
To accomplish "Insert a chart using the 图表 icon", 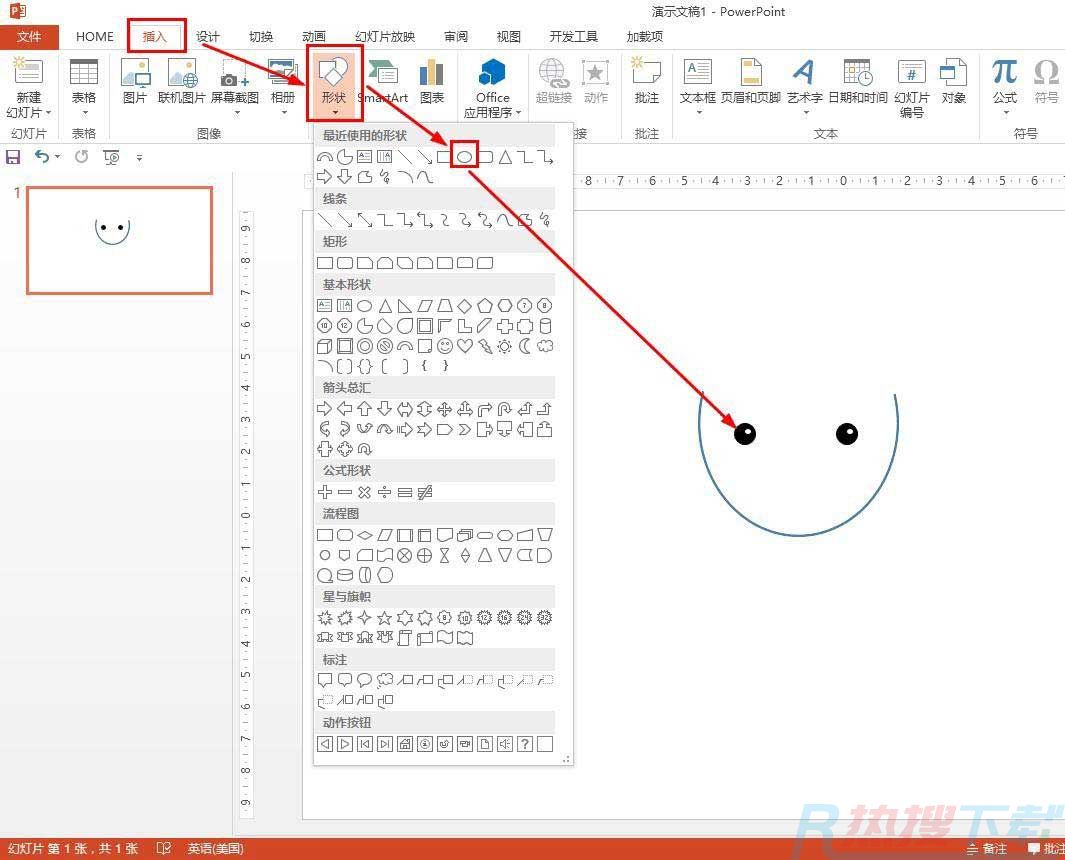I will [432, 80].
